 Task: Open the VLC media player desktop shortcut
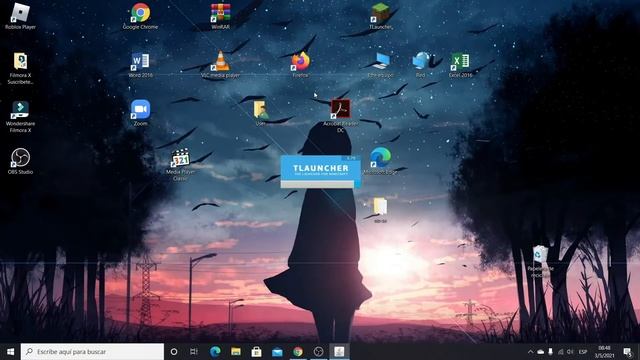tap(220, 65)
